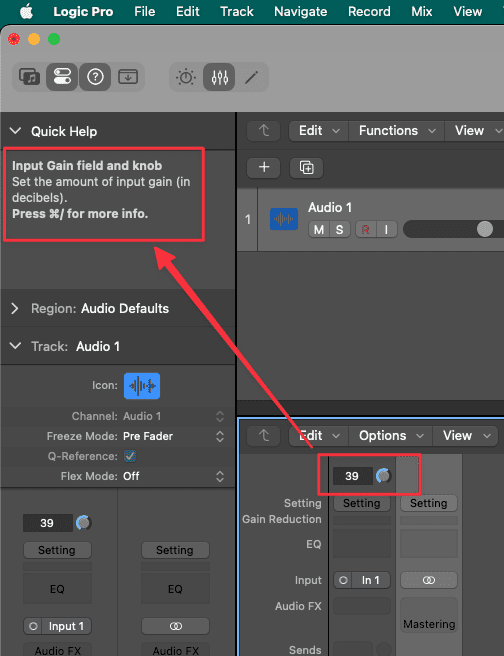Toggle the Inspector button in toolbar
Screen dimensions: 504x656
pyautogui.click(x=62, y=77)
